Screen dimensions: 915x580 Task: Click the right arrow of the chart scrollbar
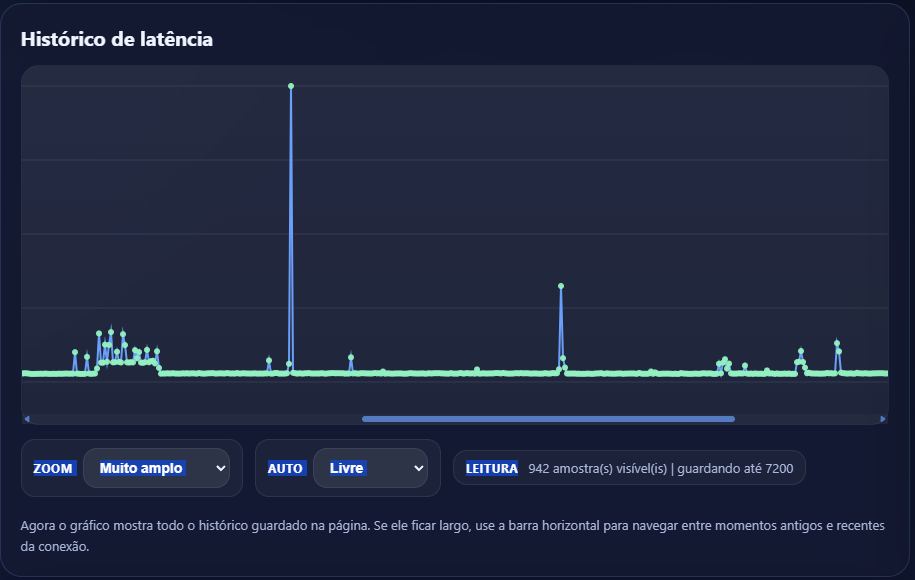point(883,419)
